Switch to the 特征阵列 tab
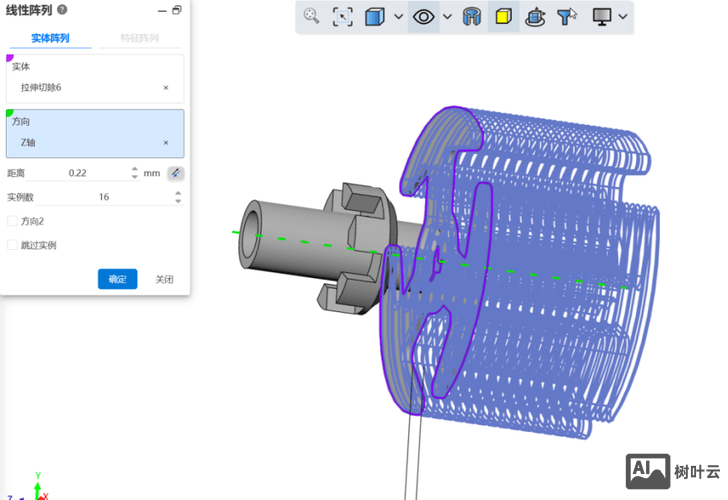Viewport: 728px width, 500px height. pyautogui.click(x=139, y=39)
